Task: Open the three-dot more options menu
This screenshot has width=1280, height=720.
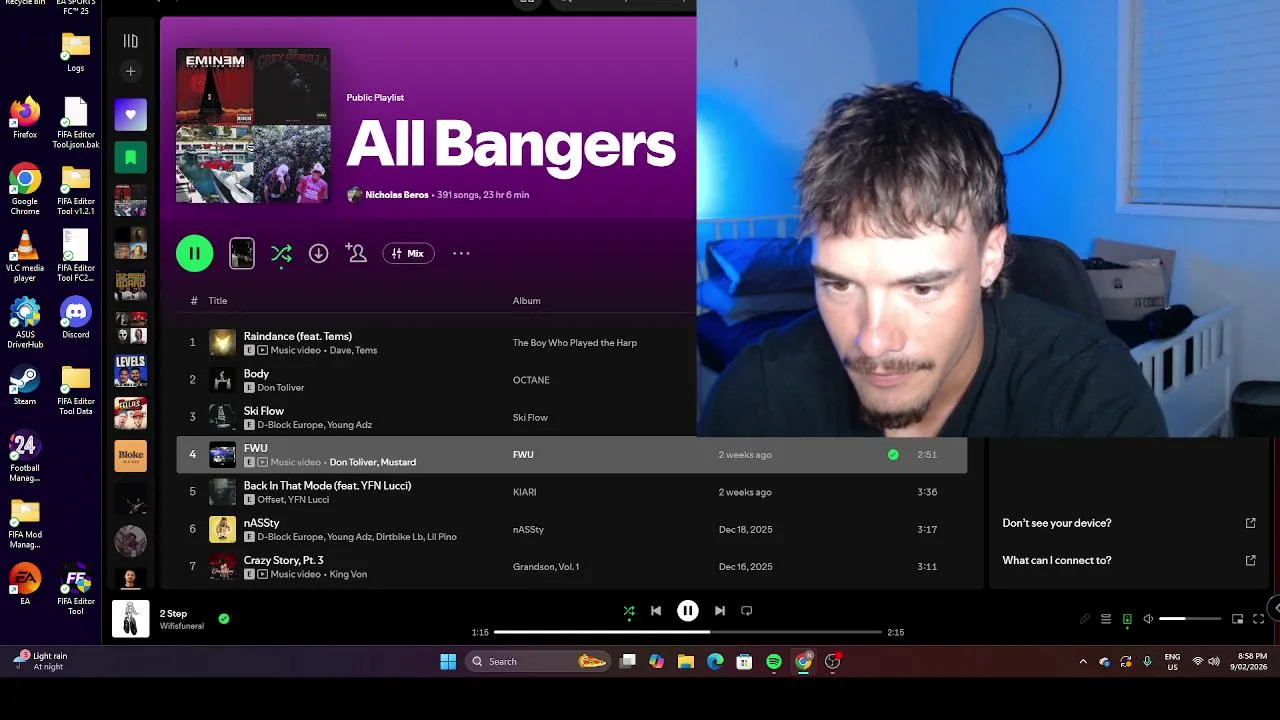Action: point(461,253)
